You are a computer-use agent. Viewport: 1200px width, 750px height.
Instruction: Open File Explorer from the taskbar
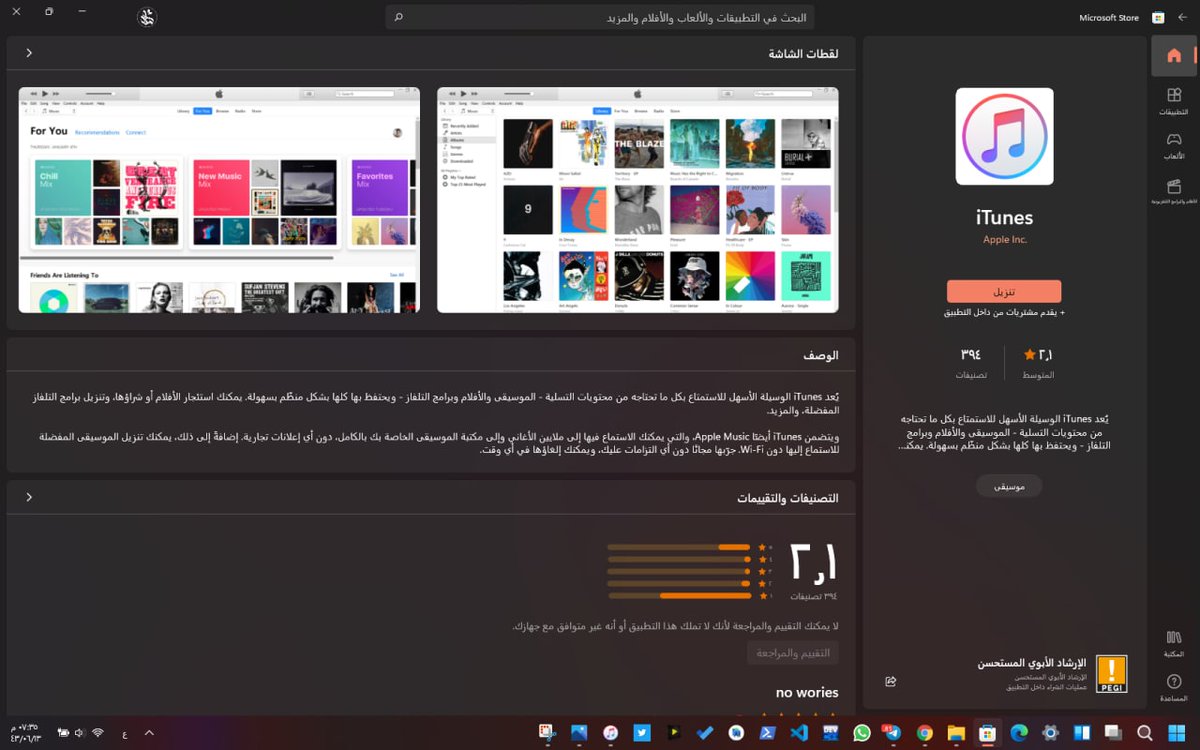(x=956, y=733)
